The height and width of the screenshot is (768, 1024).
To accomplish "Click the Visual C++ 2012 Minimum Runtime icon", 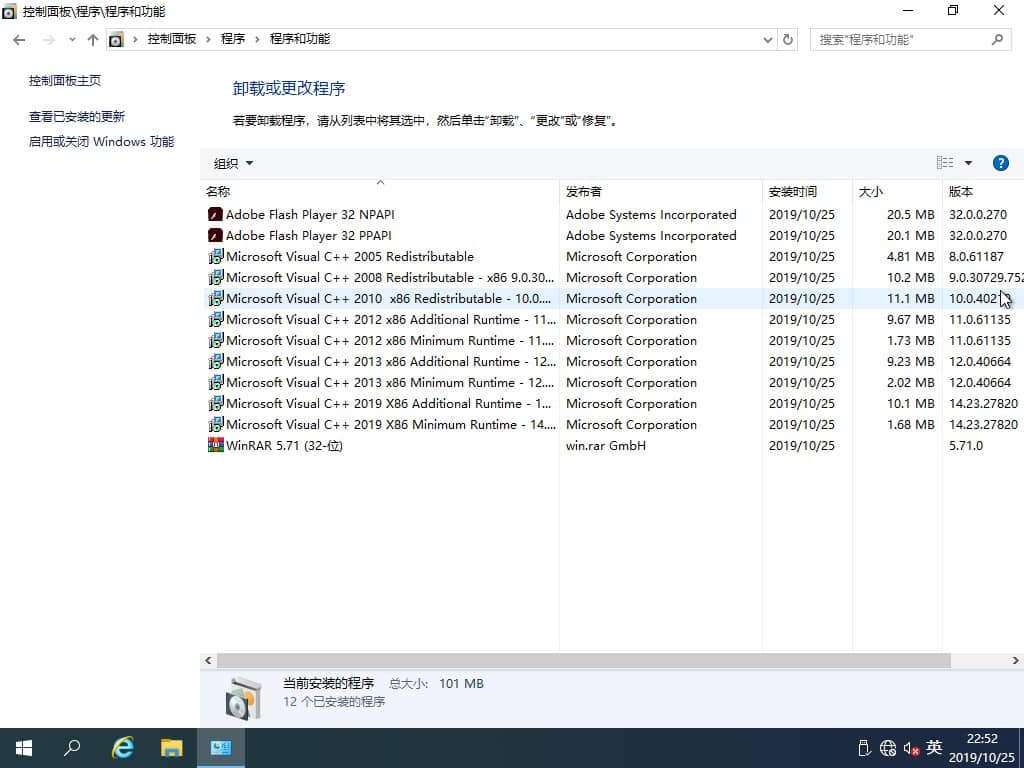I will [x=216, y=340].
